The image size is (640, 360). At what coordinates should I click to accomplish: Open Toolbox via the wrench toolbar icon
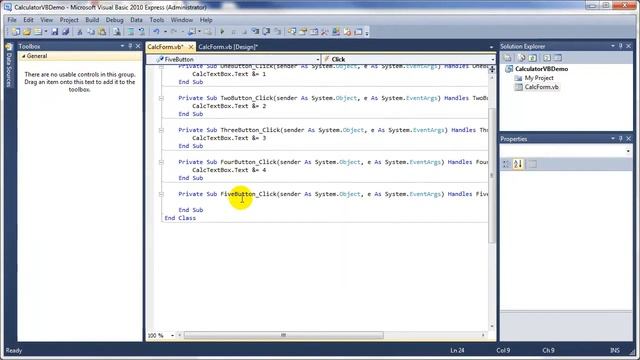pyautogui.click(x=325, y=32)
